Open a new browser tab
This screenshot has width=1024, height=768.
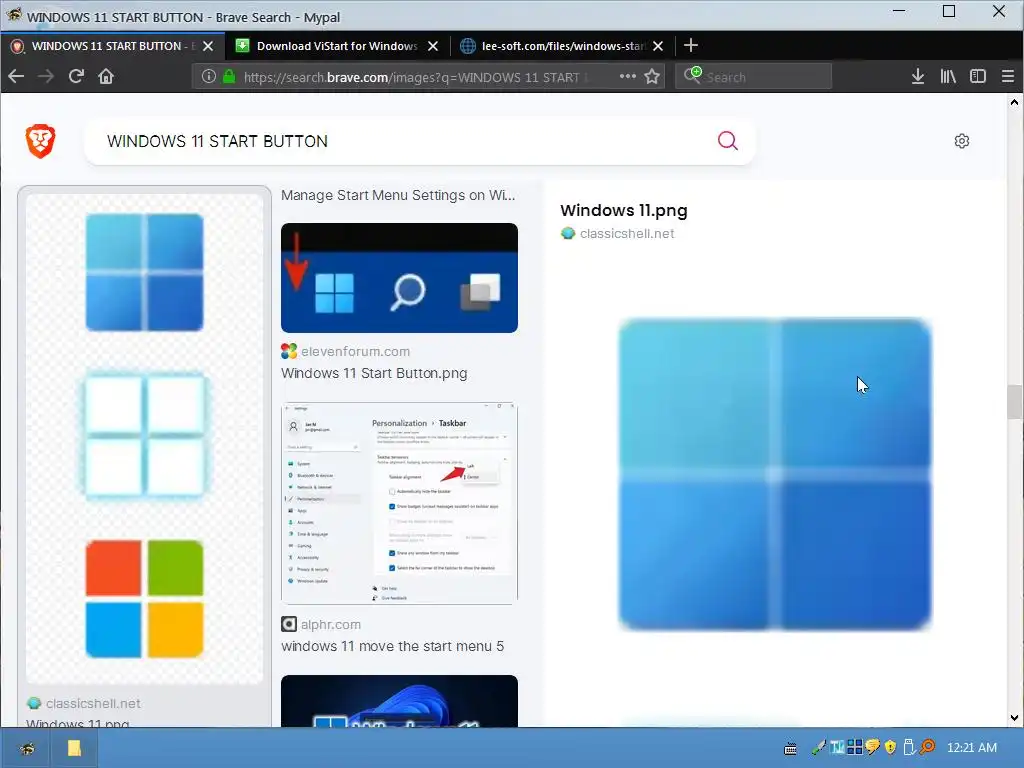690,45
